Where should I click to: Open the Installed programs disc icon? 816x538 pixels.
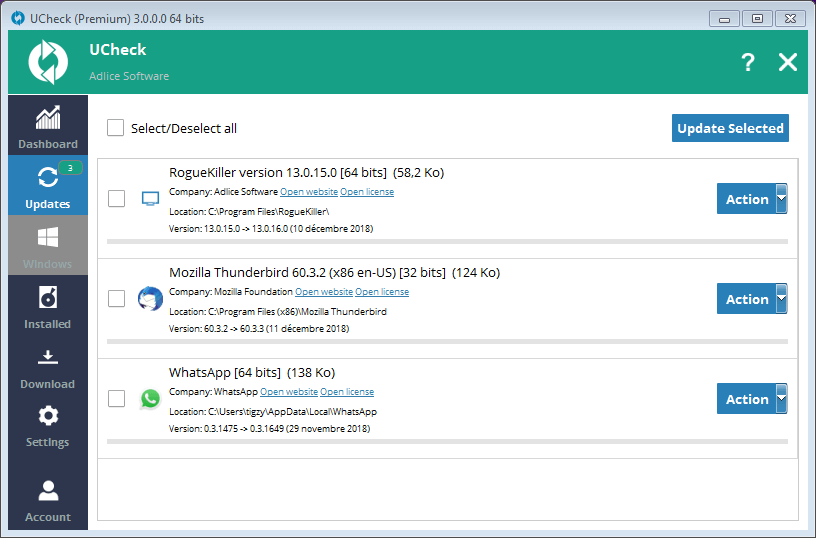click(x=47, y=297)
